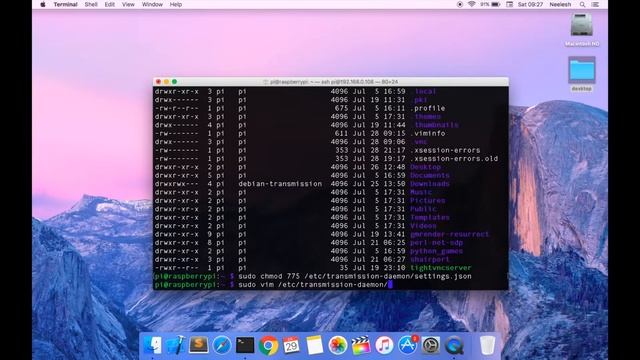Click the battery status indicator
This screenshot has width=640, height=360.
coord(490,4)
